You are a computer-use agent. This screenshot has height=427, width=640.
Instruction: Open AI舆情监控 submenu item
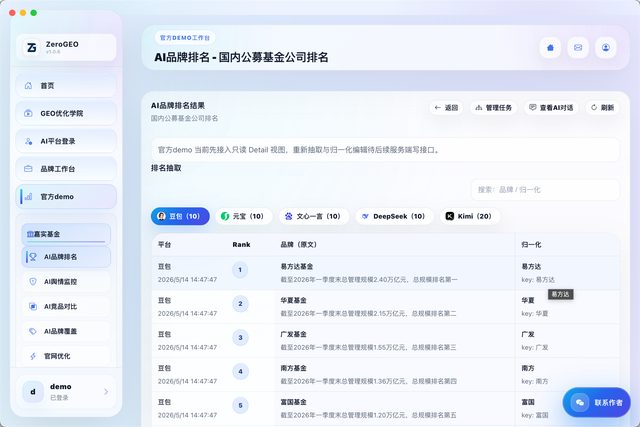(66, 281)
